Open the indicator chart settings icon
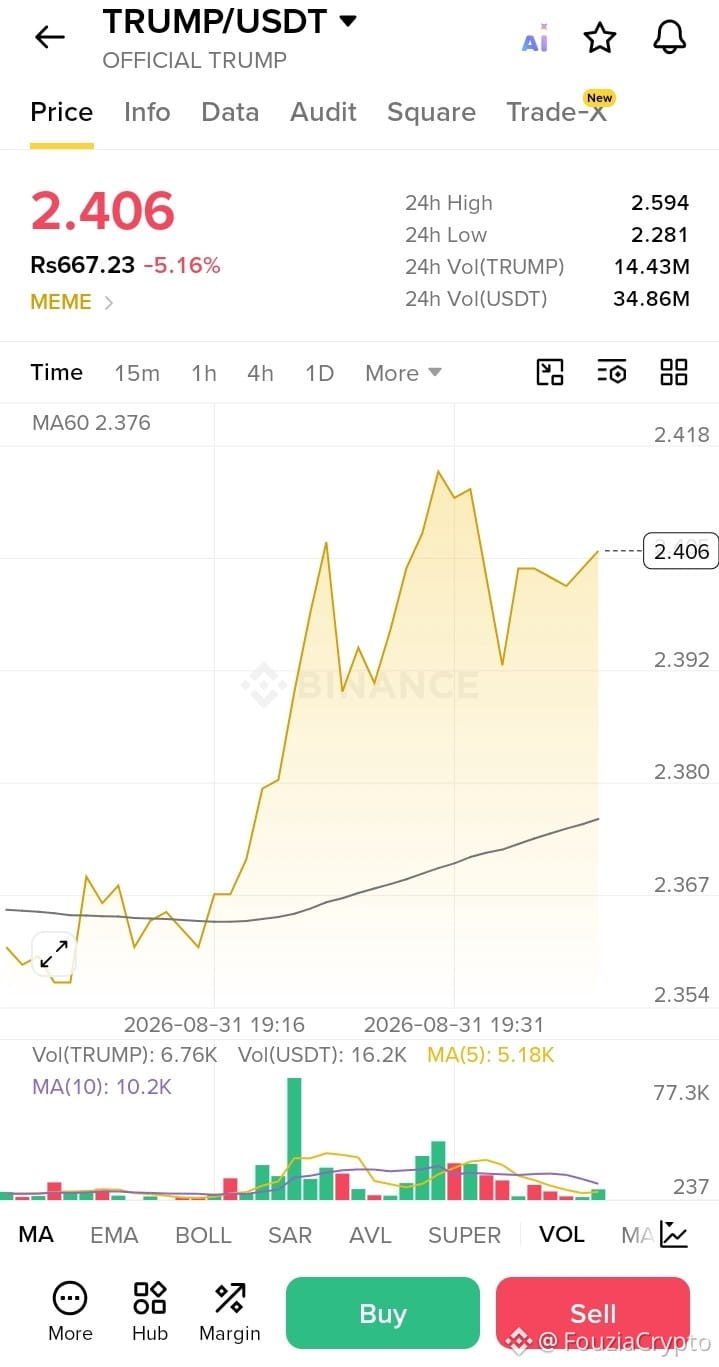719x1367 pixels. (x=675, y=1234)
